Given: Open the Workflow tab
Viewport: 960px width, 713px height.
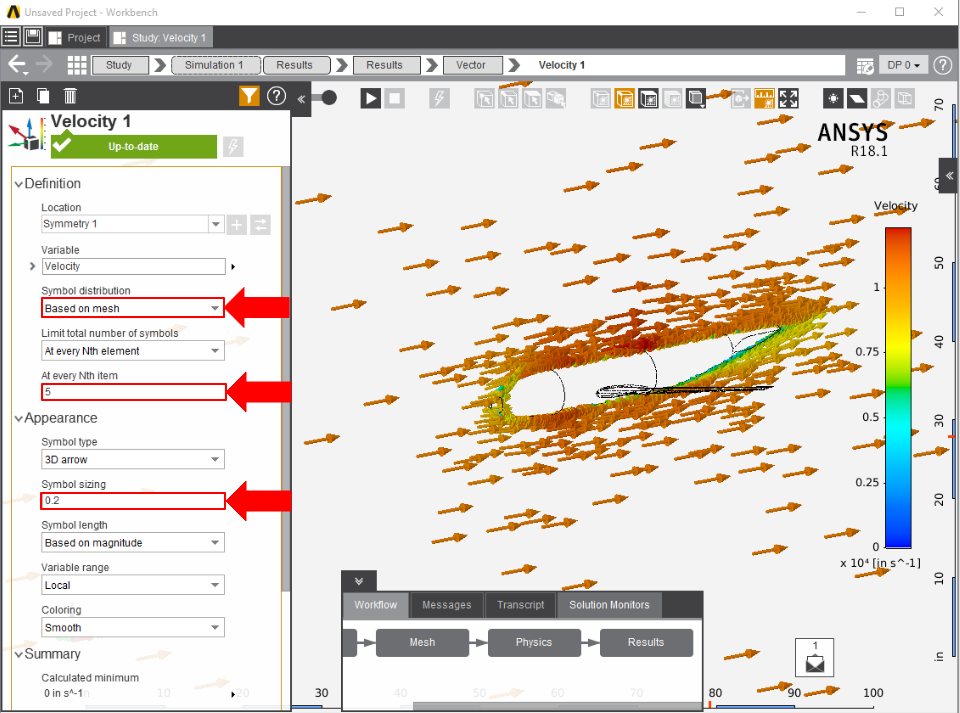Looking at the screenshot, I should tap(375, 605).
